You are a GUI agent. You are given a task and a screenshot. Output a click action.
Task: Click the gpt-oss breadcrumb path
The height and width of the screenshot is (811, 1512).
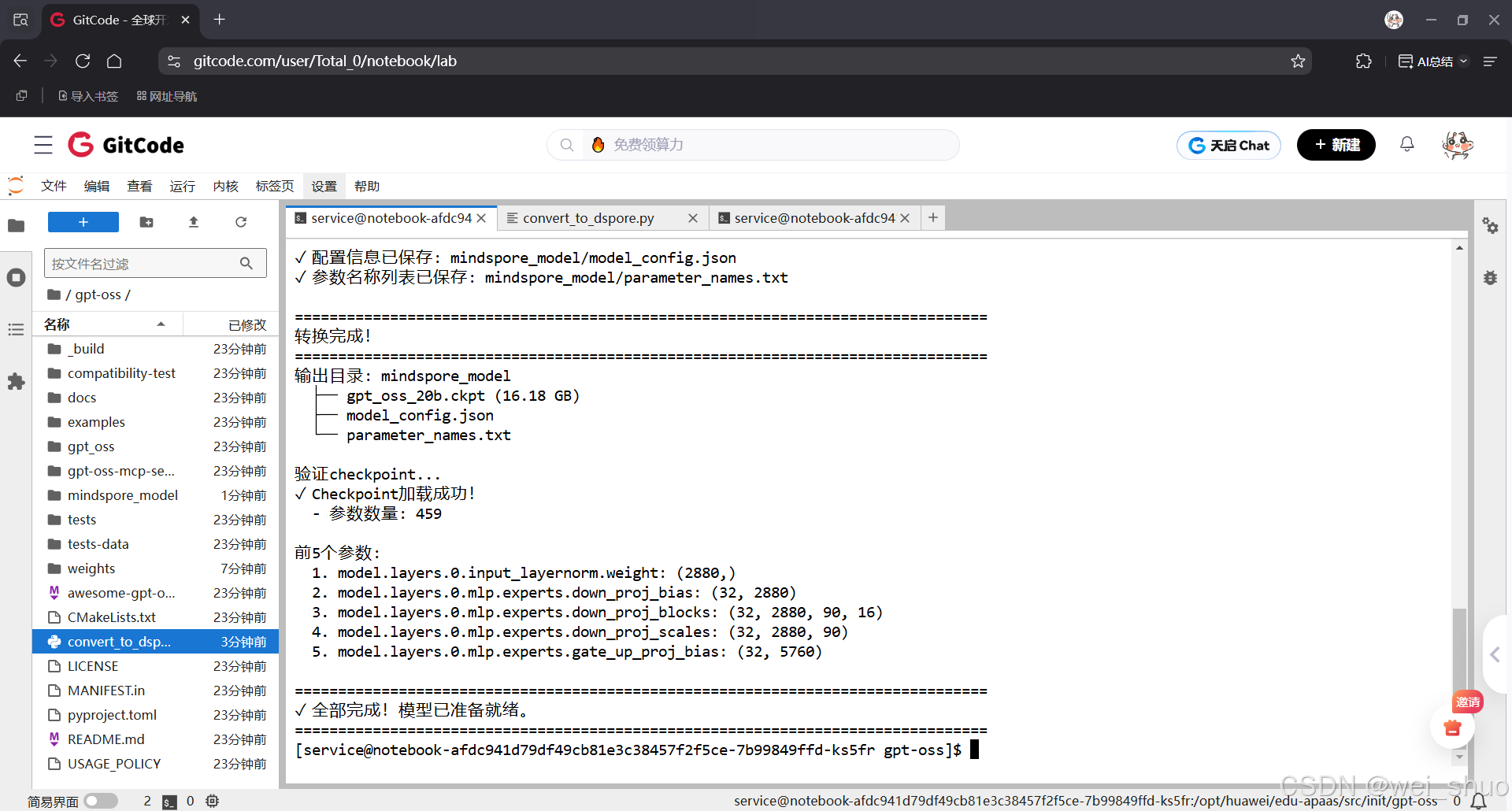pos(98,294)
